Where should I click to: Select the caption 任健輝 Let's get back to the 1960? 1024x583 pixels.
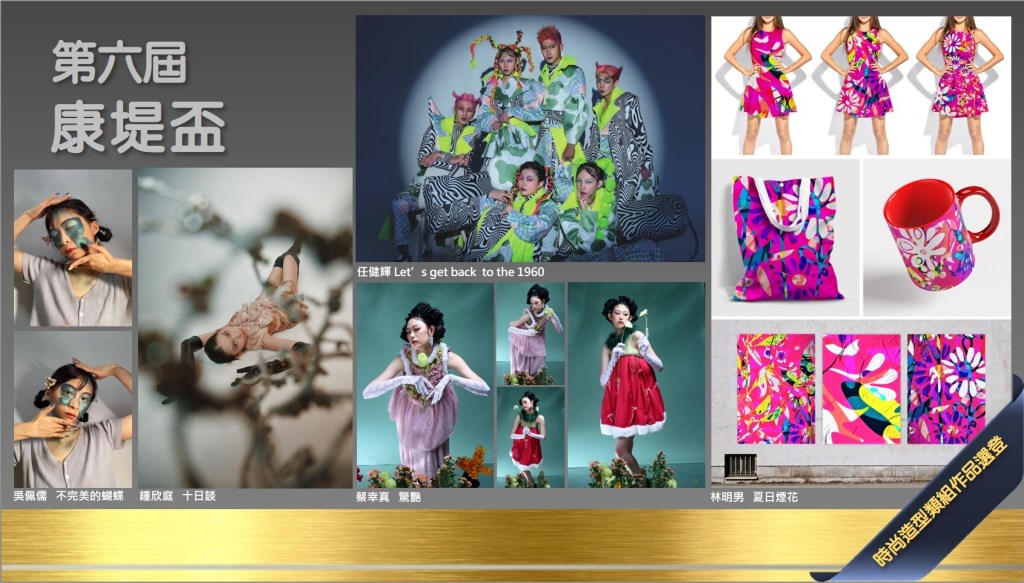(451, 272)
